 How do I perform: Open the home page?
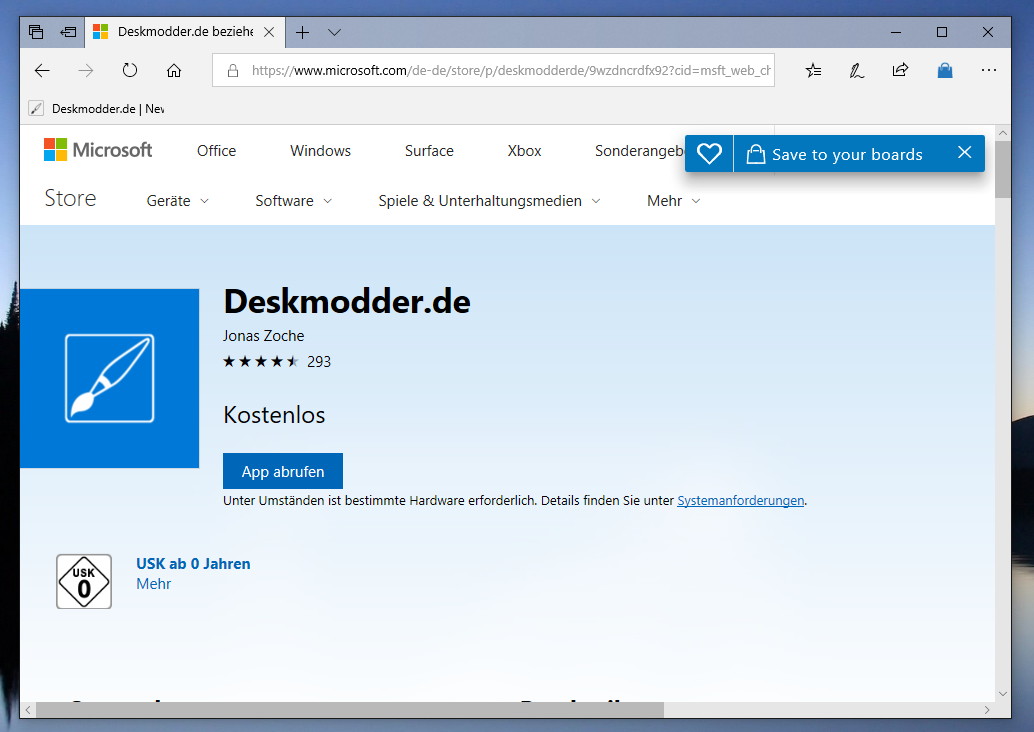(x=173, y=71)
